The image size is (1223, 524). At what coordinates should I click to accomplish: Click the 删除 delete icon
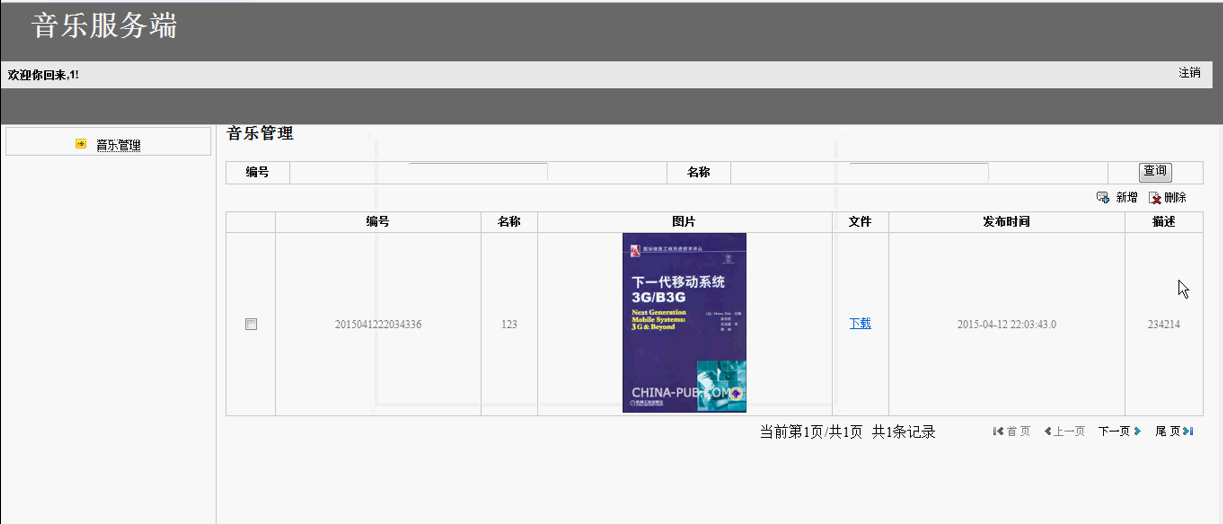coord(1154,198)
